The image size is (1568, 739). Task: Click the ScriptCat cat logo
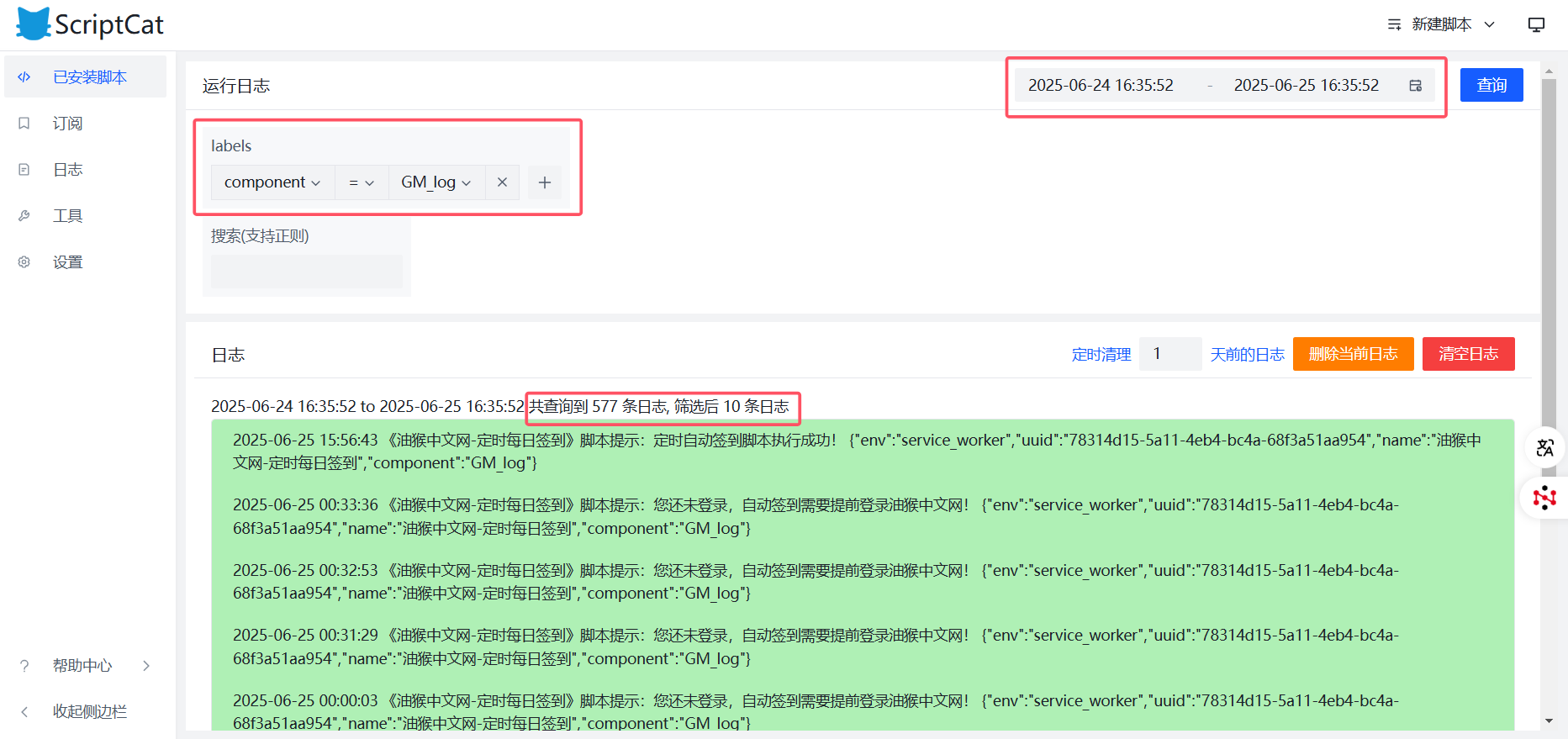(x=34, y=24)
